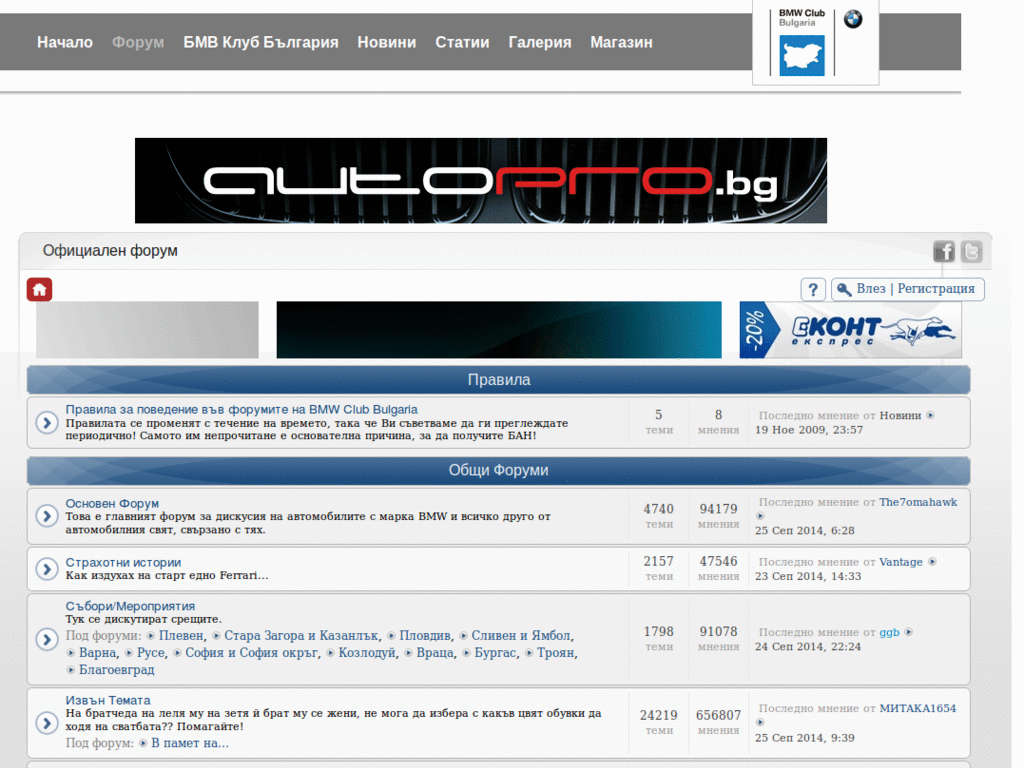1024x768 pixels.
Task: Open Благоевград subforum
Action: point(116,669)
